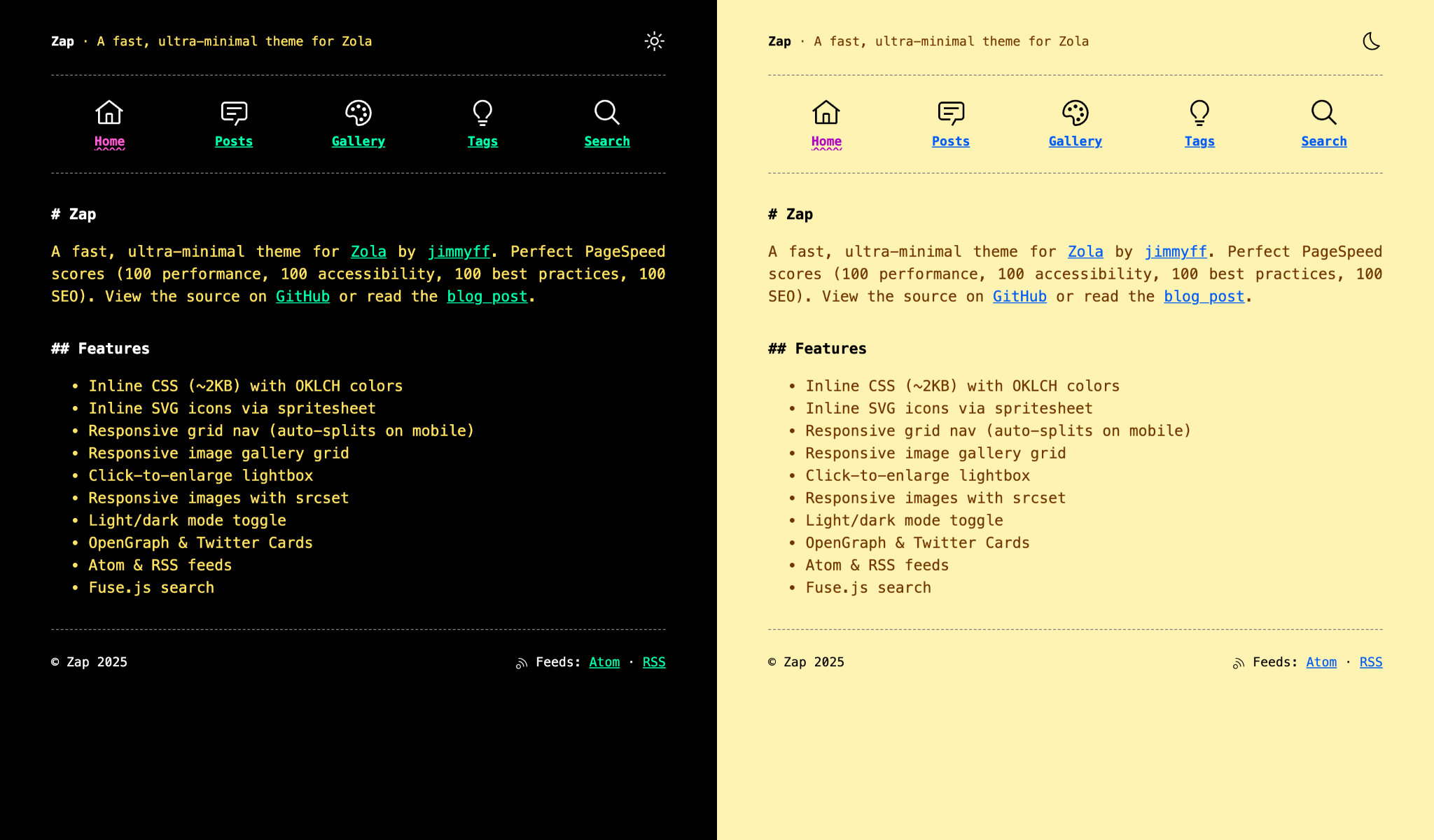Toggle dark mode using the moon icon
The height and width of the screenshot is (840, 1434).
point(1371,41)
